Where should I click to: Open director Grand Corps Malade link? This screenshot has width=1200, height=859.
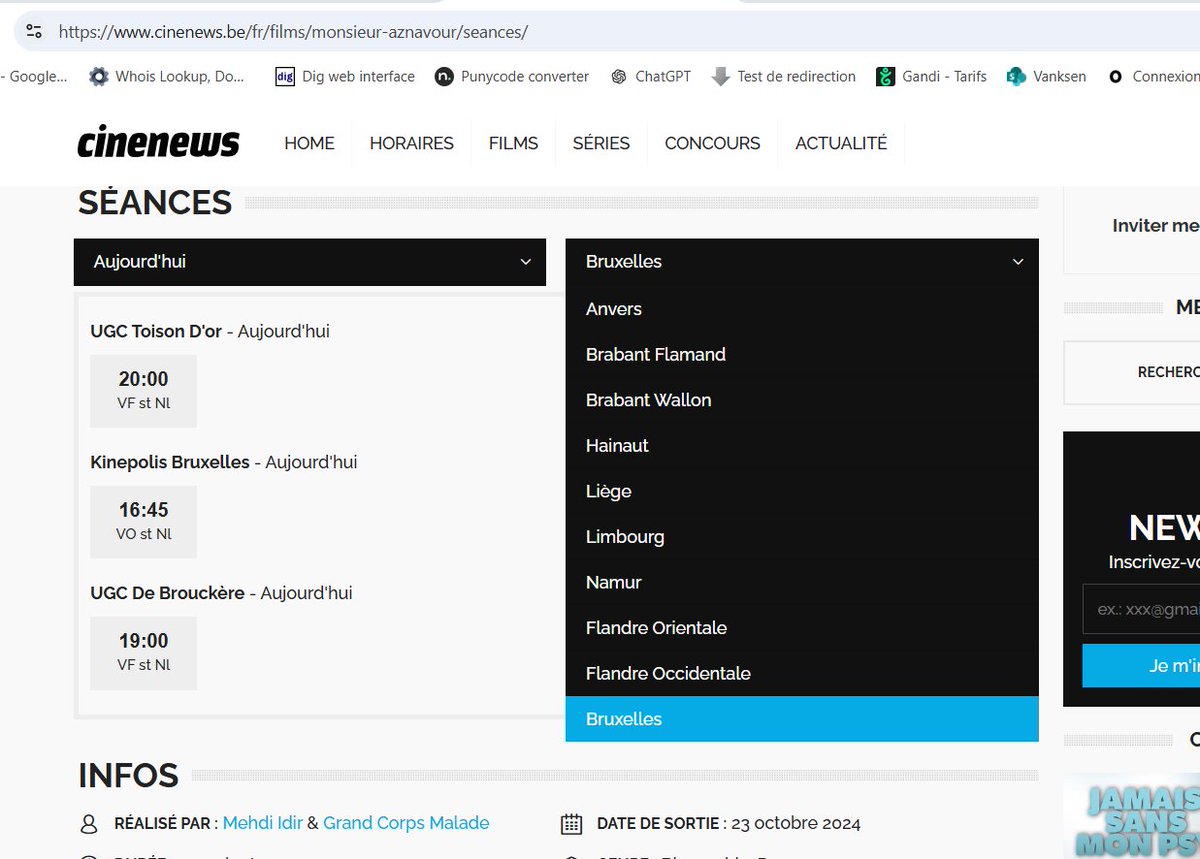coord(406,824)
